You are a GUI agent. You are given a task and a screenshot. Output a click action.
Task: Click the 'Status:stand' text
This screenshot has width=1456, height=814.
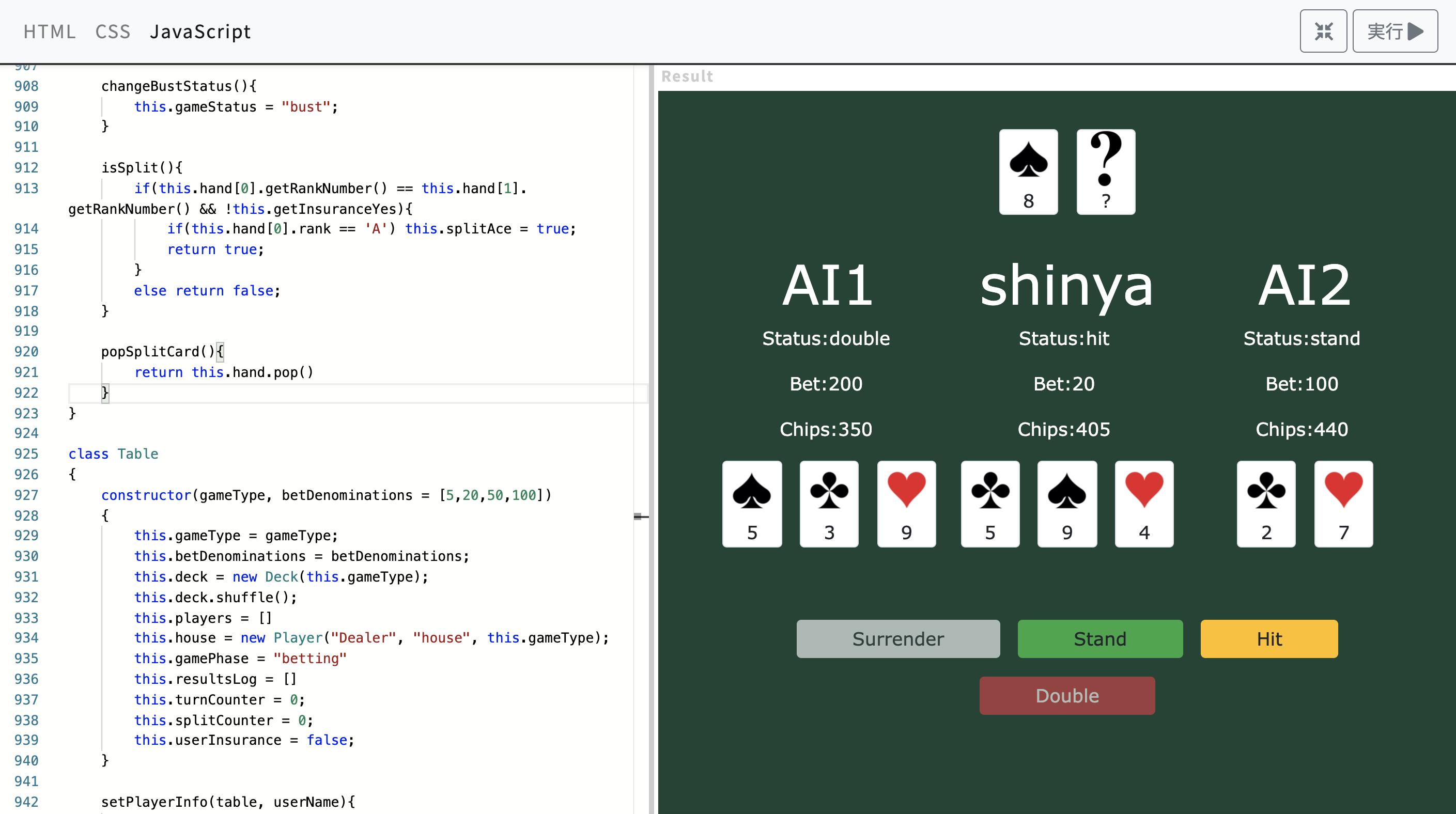[1302, 338]
